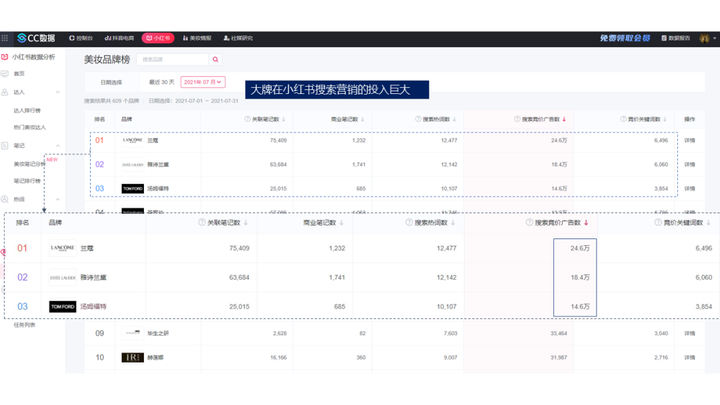Screen dimensions: 720x405
Task: Click the brand logo in row 09
Action: pos(133,333)
